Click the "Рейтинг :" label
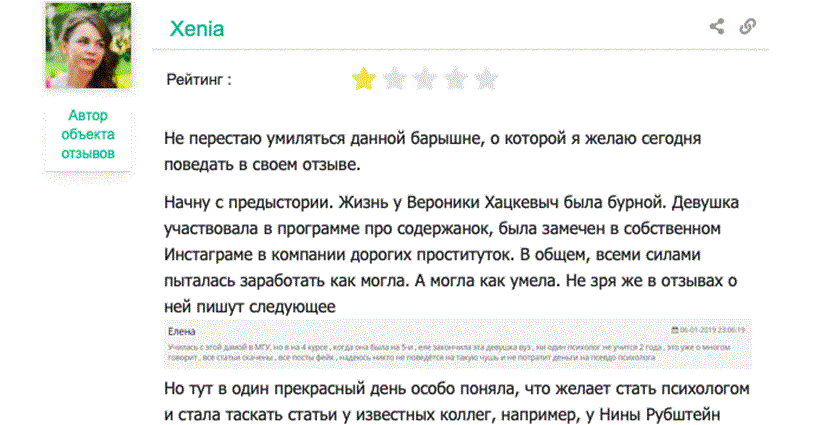 click(x=199, y=79)
